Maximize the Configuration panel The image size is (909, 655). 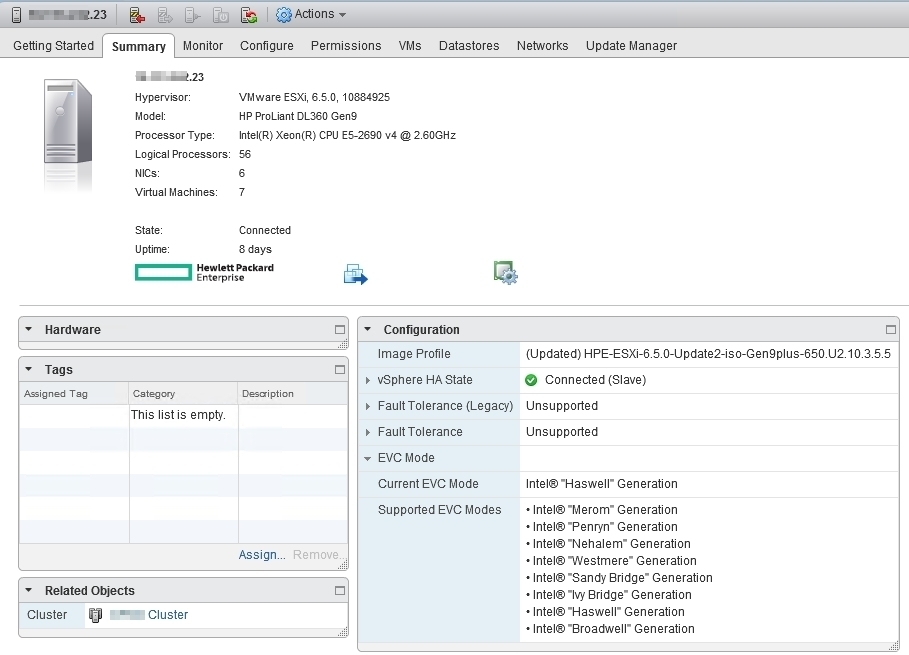[890, 330]
